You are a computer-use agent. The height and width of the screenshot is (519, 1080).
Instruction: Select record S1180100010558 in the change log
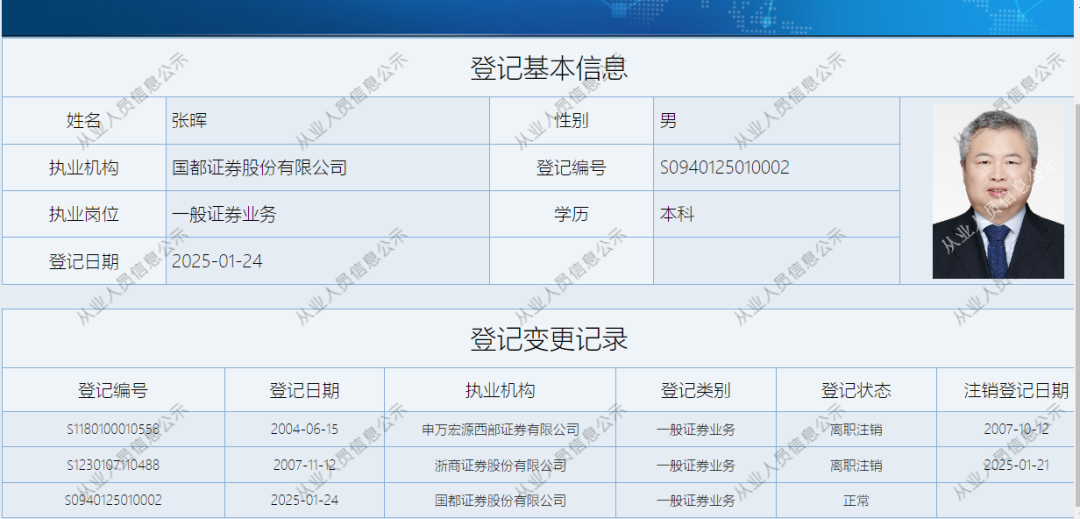click(113, 430)
